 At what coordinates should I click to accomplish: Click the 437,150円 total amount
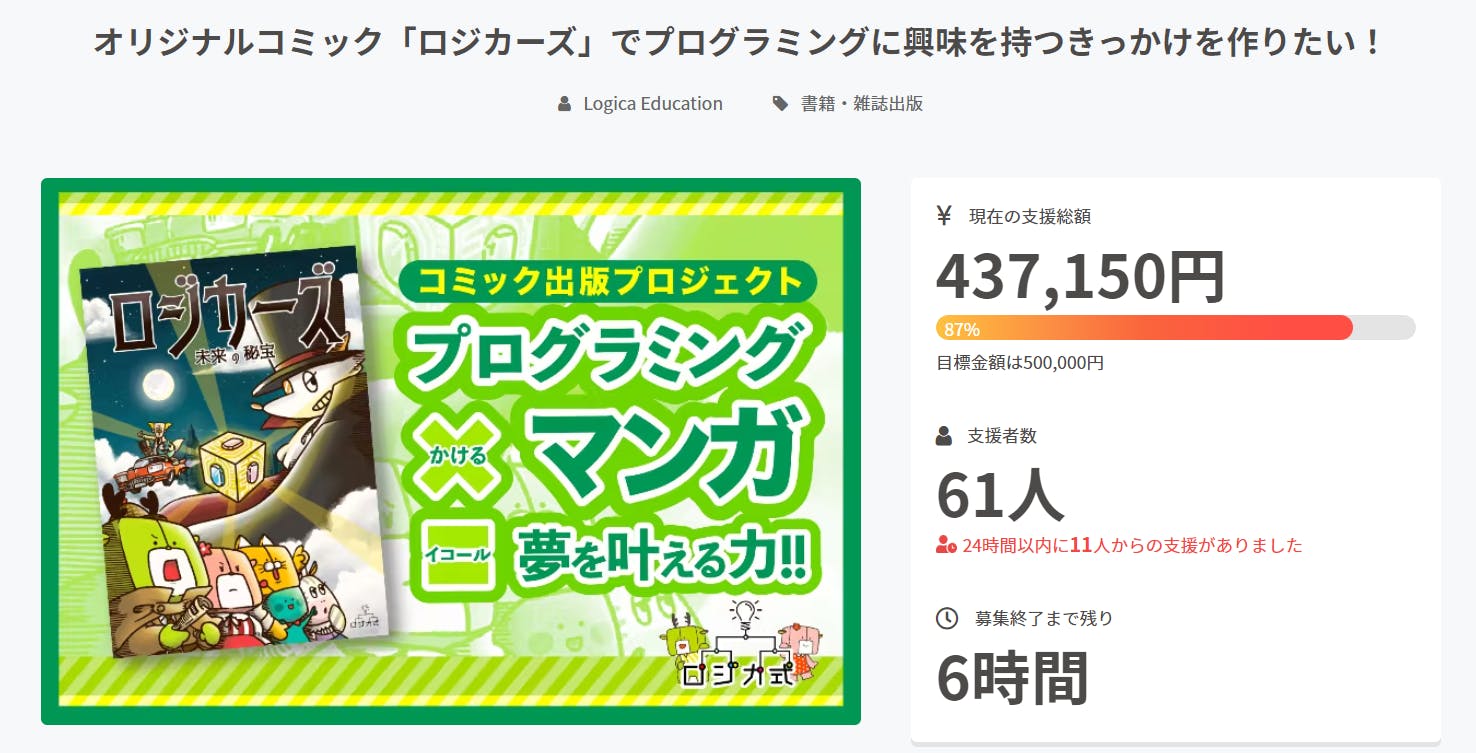pos(1080,277)
